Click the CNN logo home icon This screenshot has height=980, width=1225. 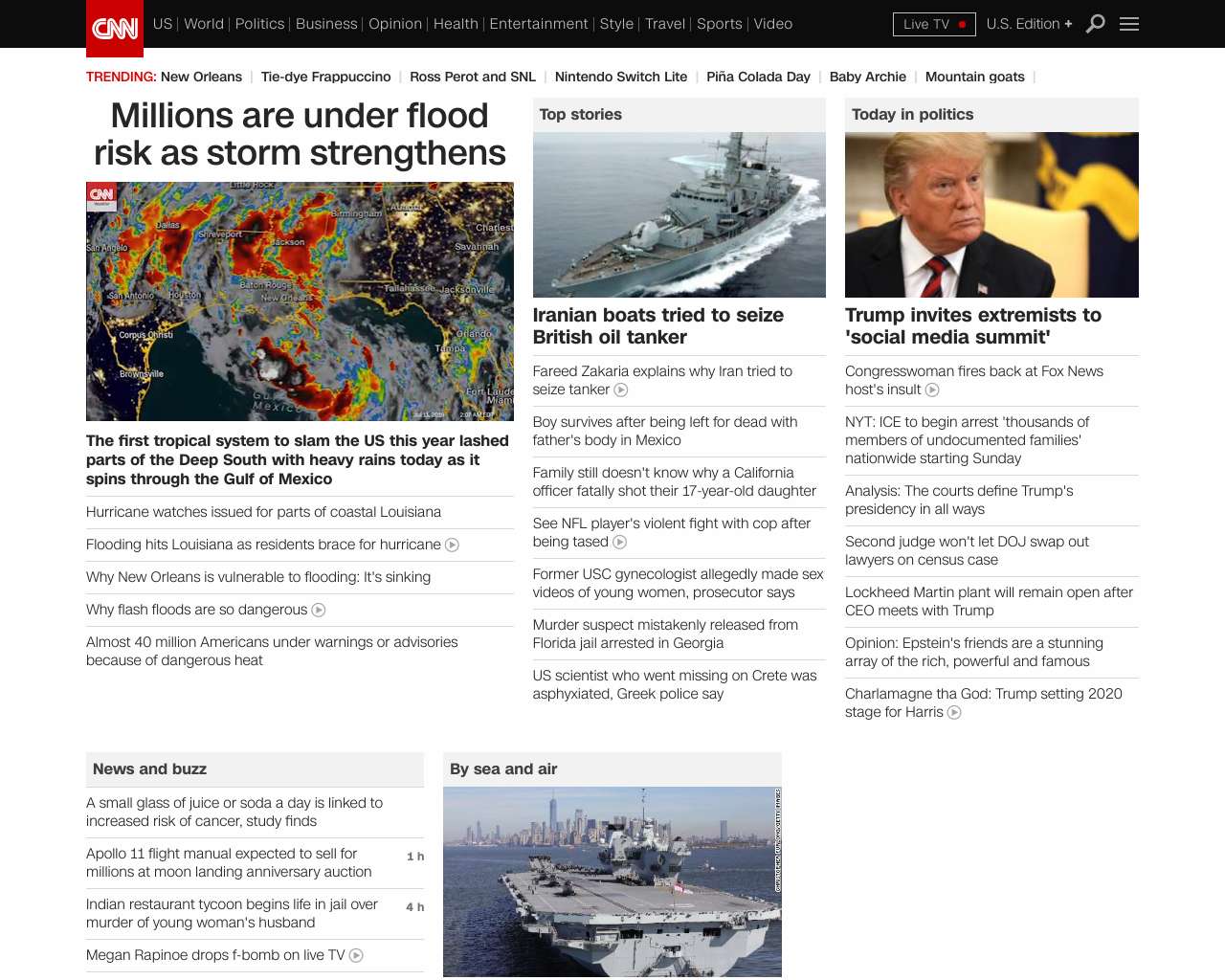pyautogui.click(x=115, y=29)
